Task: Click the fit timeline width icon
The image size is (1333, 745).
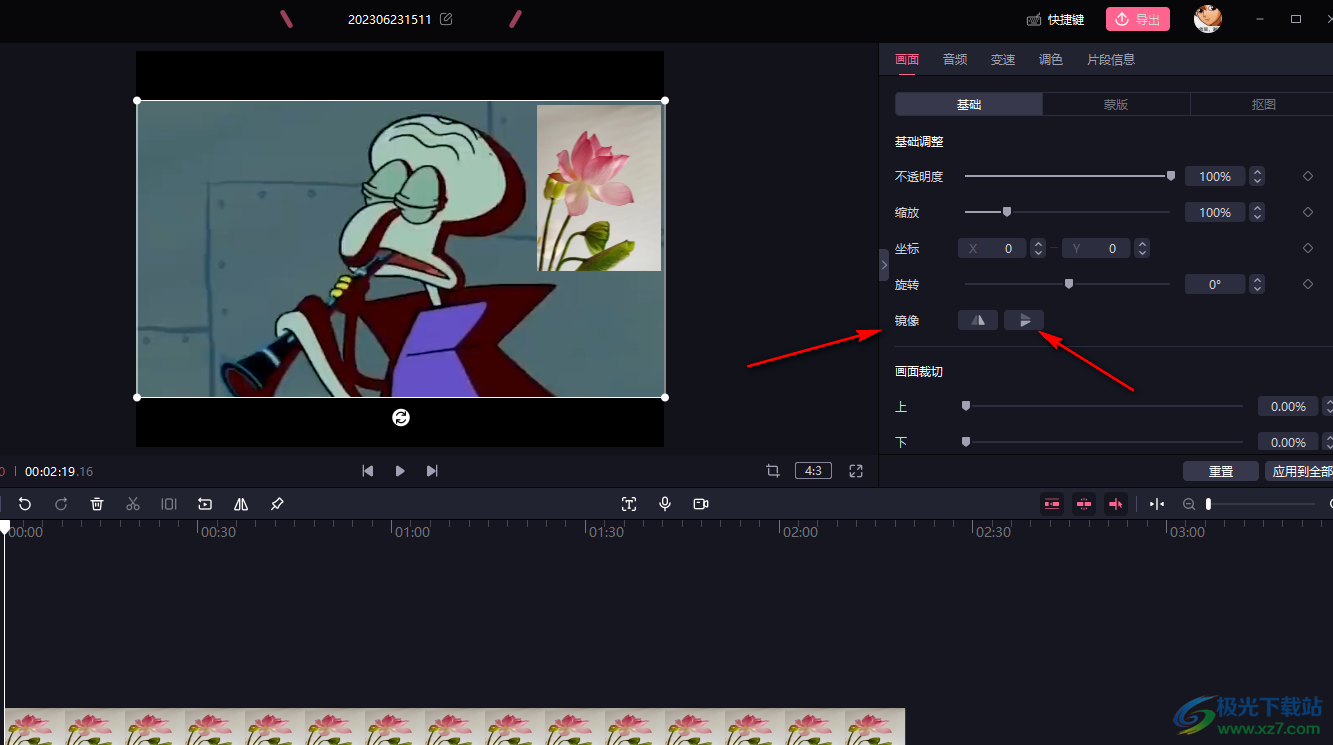Action: (x=1157, y=504)
